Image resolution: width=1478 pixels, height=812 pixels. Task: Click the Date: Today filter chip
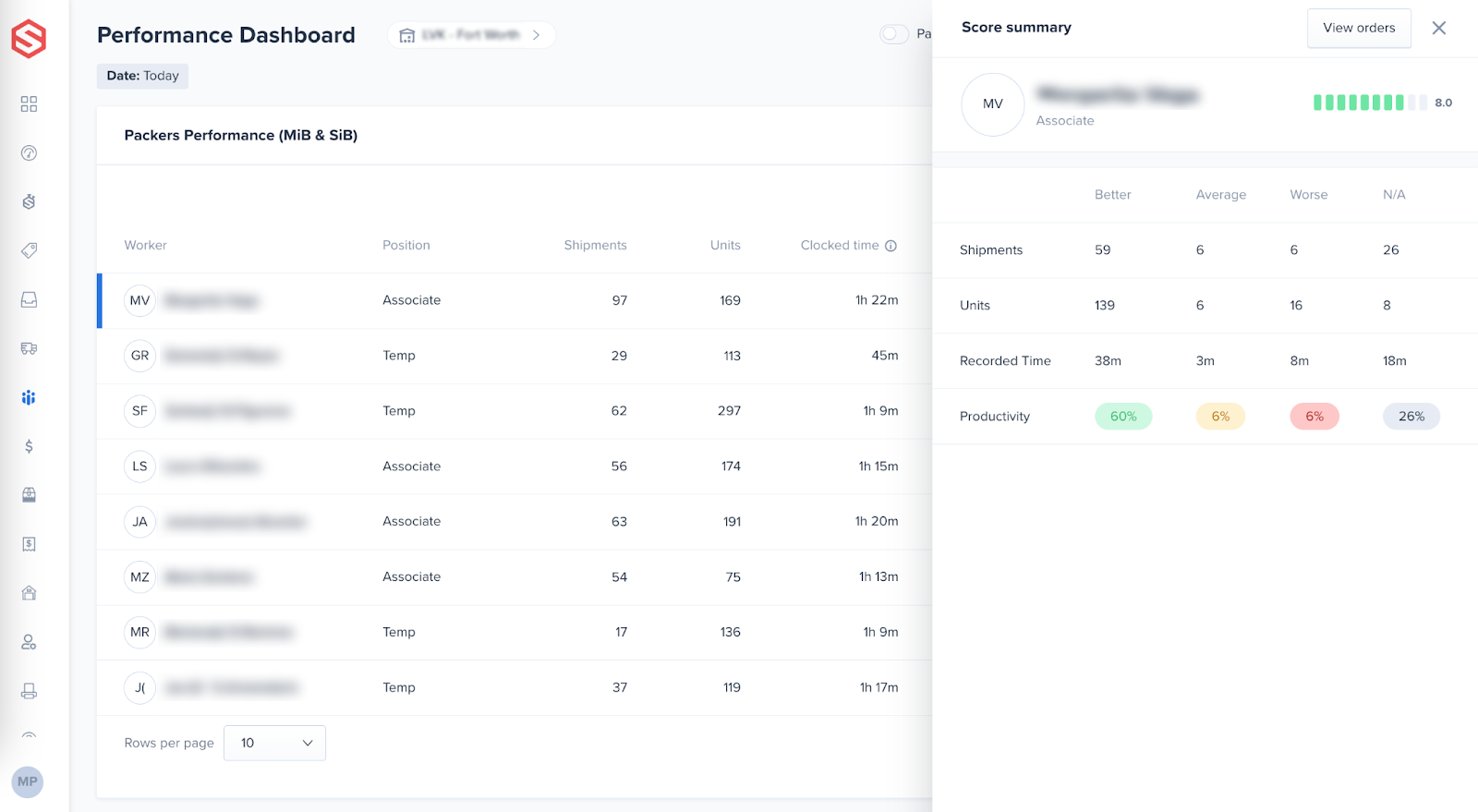point(142,76)
